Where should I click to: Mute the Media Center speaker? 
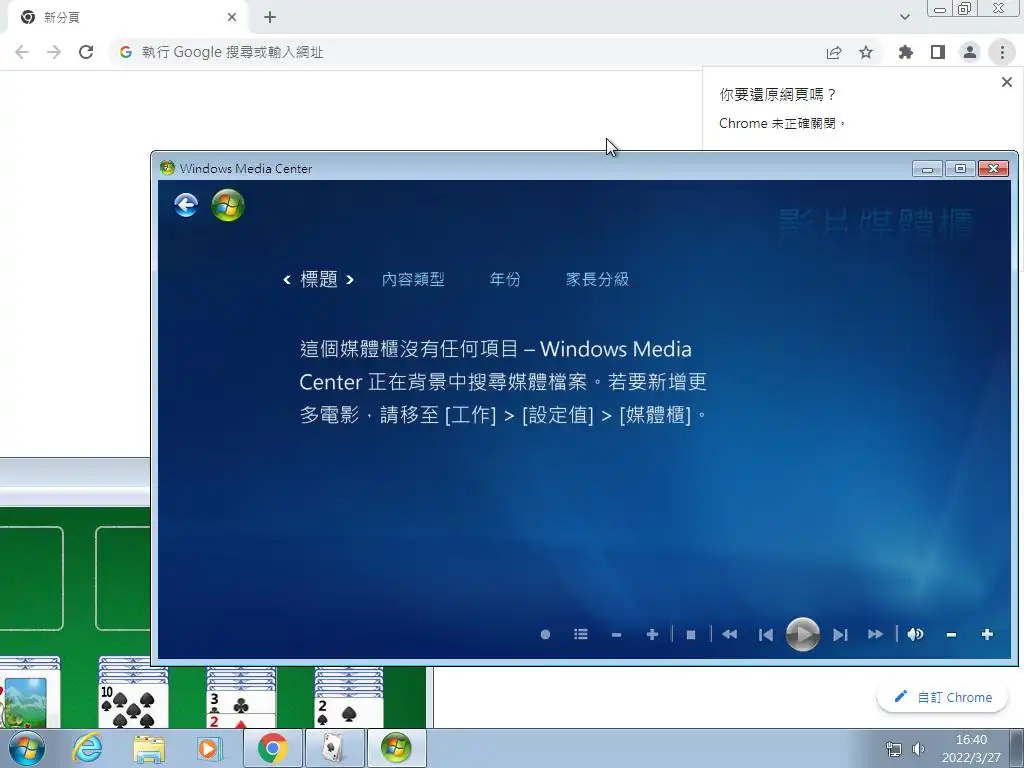[x=915, y=634]
